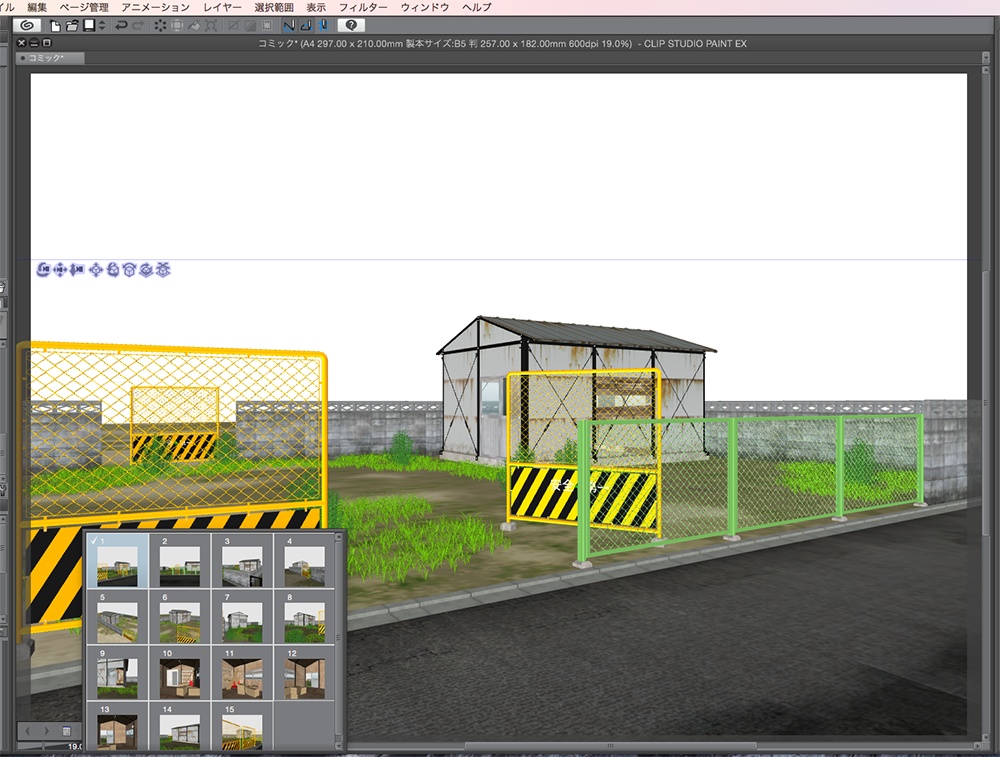Viewport: 1000px width, 757px height.
Task: Open a file with folder icon
Action: [x=72, y=26]
